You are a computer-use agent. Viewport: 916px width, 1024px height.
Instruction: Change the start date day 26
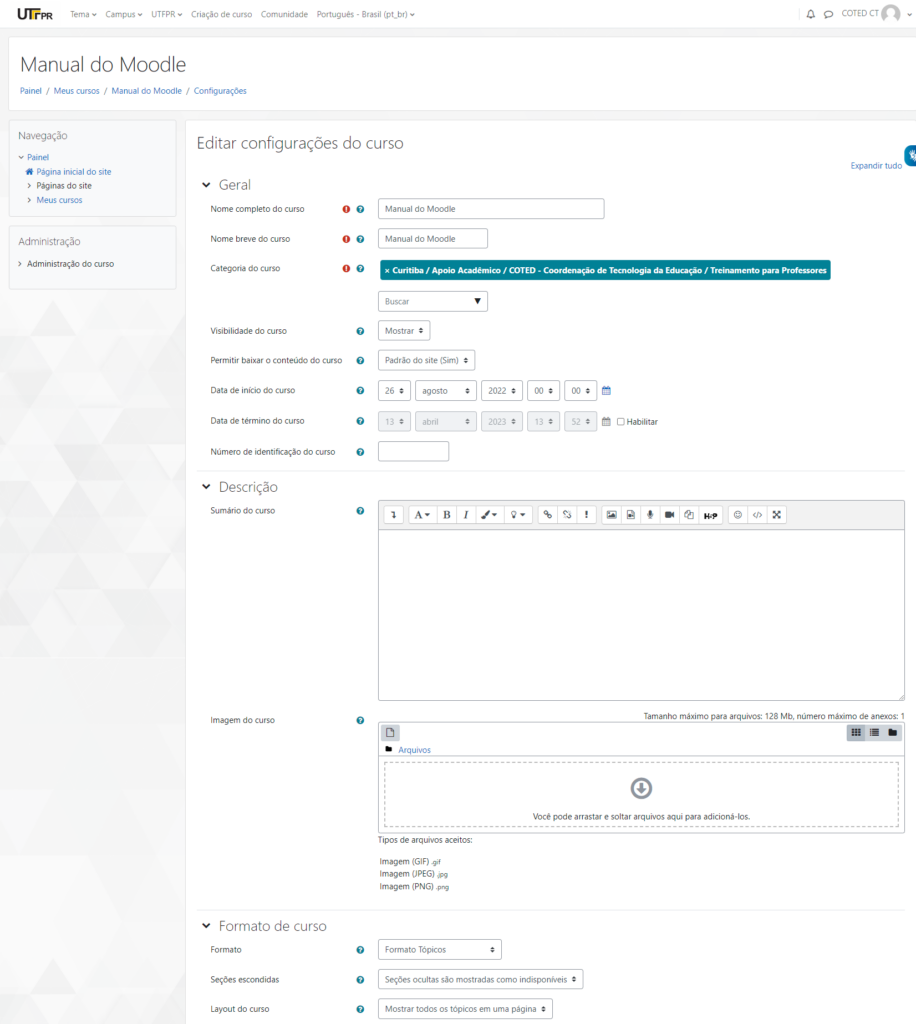pyautogui.click(x=394, y=391)
